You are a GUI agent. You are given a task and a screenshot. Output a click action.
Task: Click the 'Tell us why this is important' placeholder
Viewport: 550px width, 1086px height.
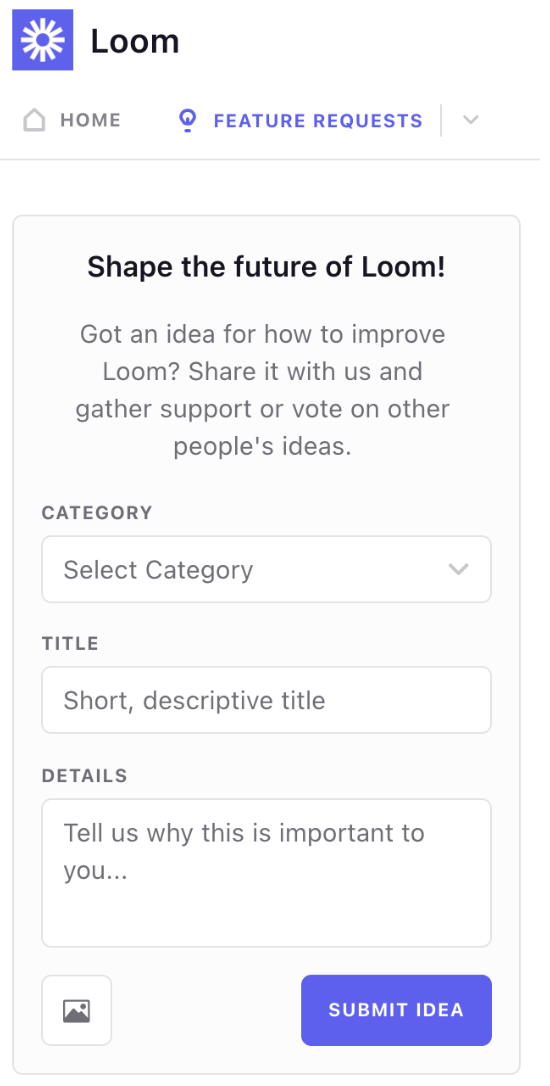pyautogui.click(x=244, y=852)
